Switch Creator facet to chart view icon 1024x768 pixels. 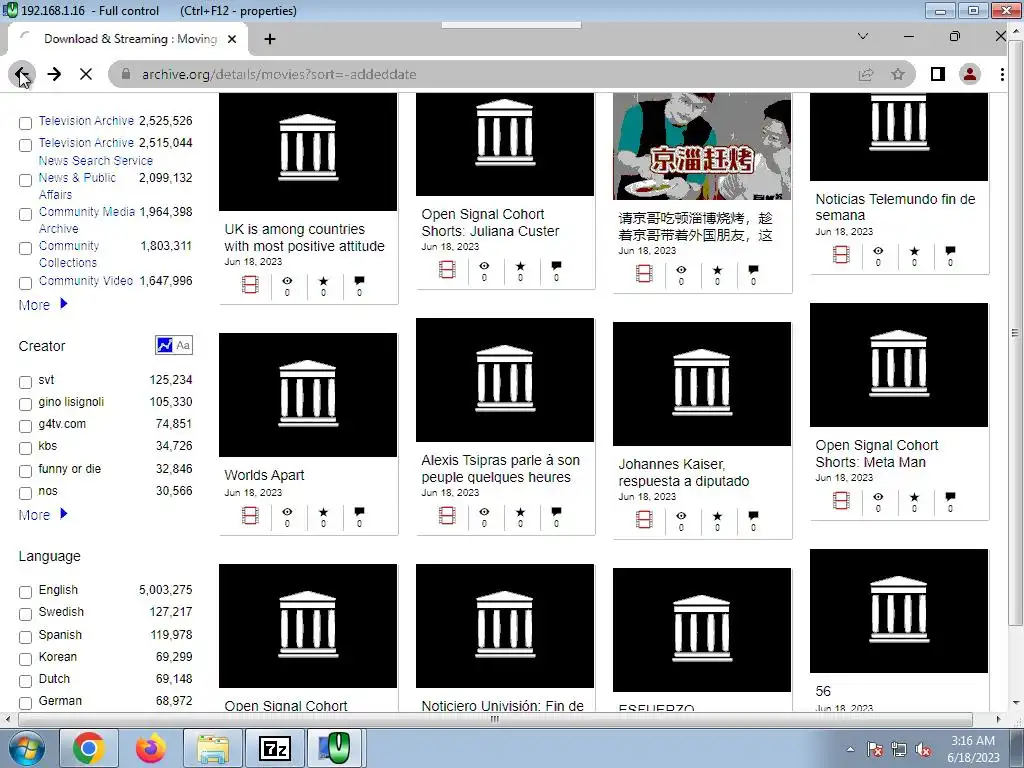[165, 345]
